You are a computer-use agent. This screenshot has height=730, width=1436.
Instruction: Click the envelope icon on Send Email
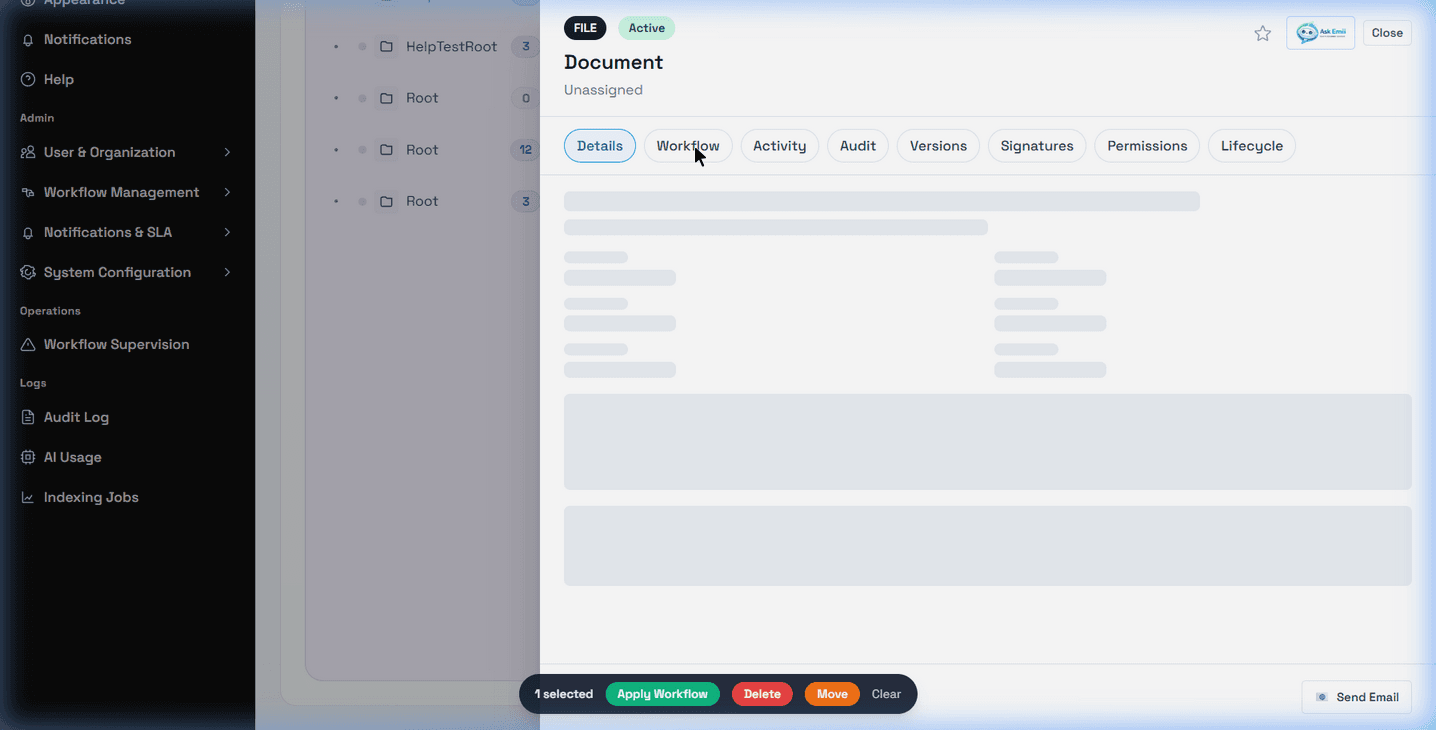(1322, 697)
